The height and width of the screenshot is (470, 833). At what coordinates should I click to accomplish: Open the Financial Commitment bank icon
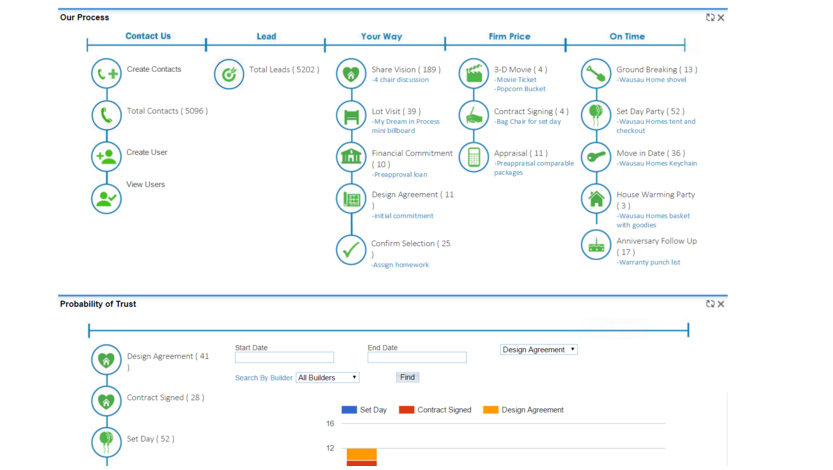(351, 157)
